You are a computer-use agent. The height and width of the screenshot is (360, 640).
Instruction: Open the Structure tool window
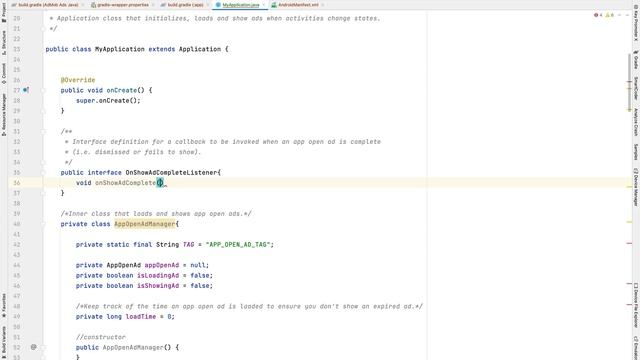4,42
